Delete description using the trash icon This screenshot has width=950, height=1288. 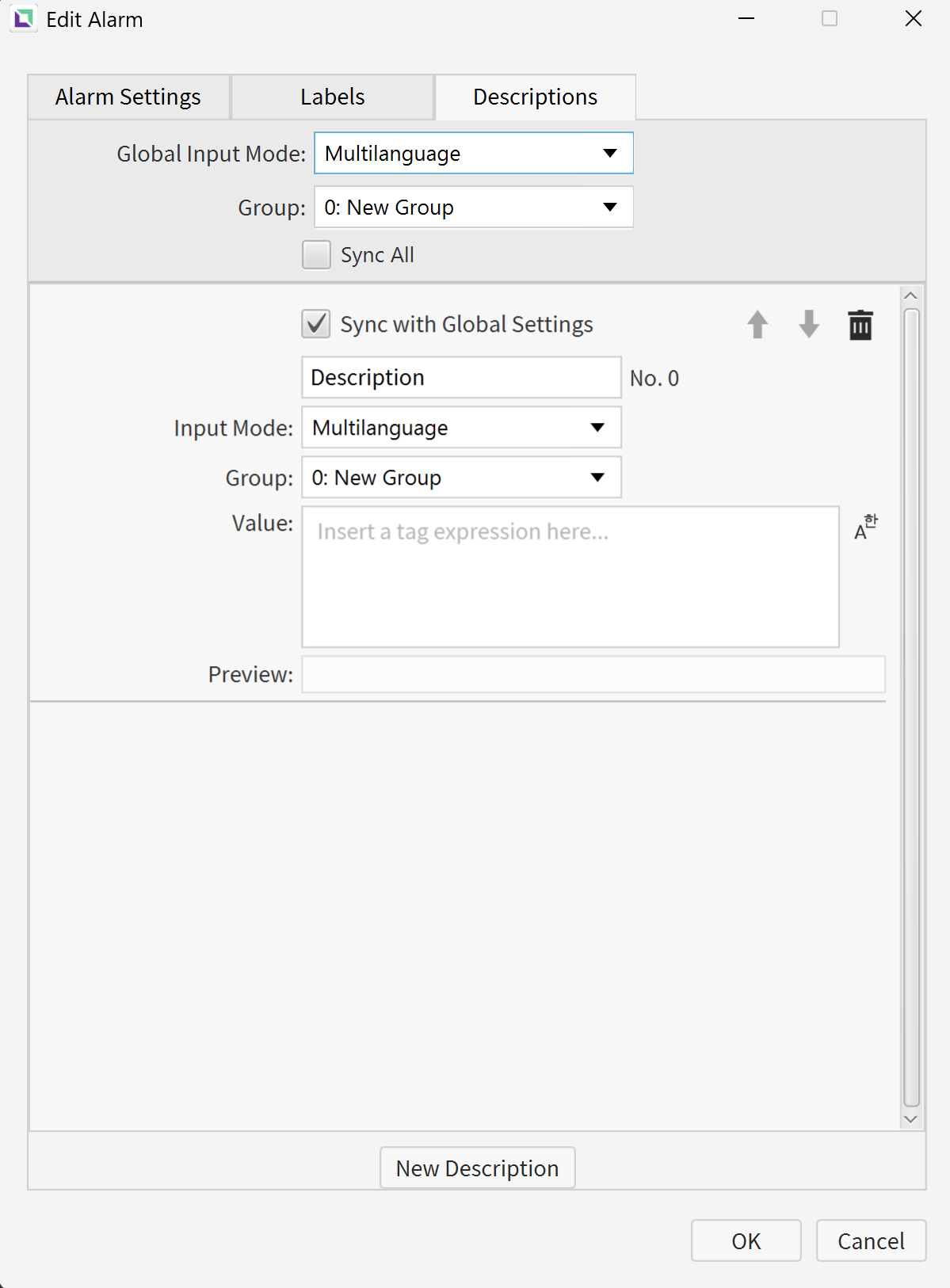[860, 325]
